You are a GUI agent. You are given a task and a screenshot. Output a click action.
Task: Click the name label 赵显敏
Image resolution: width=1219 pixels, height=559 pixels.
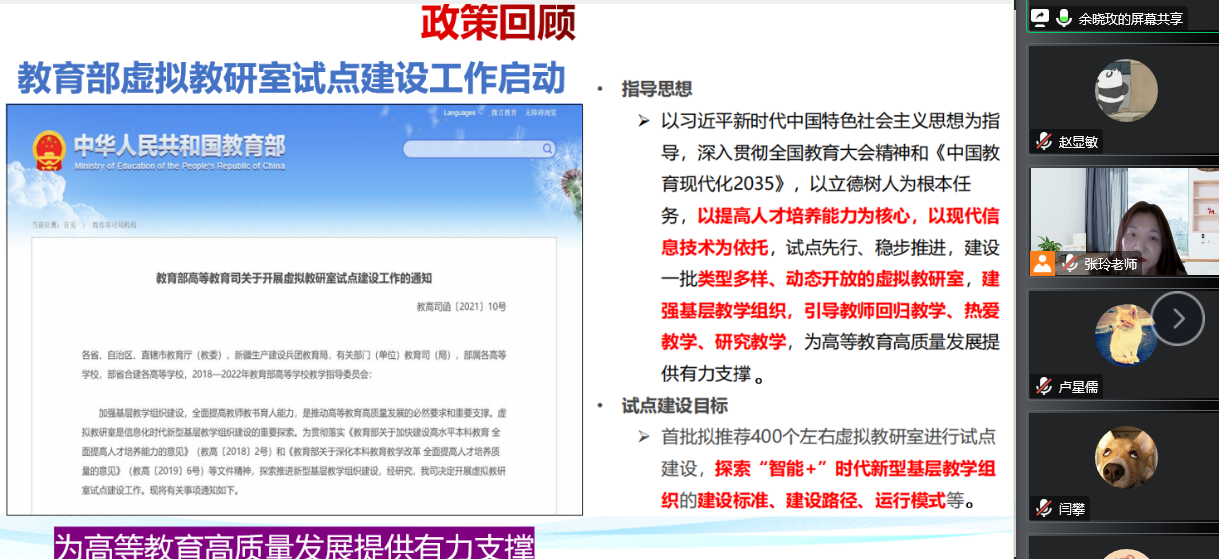[1078, 141]
